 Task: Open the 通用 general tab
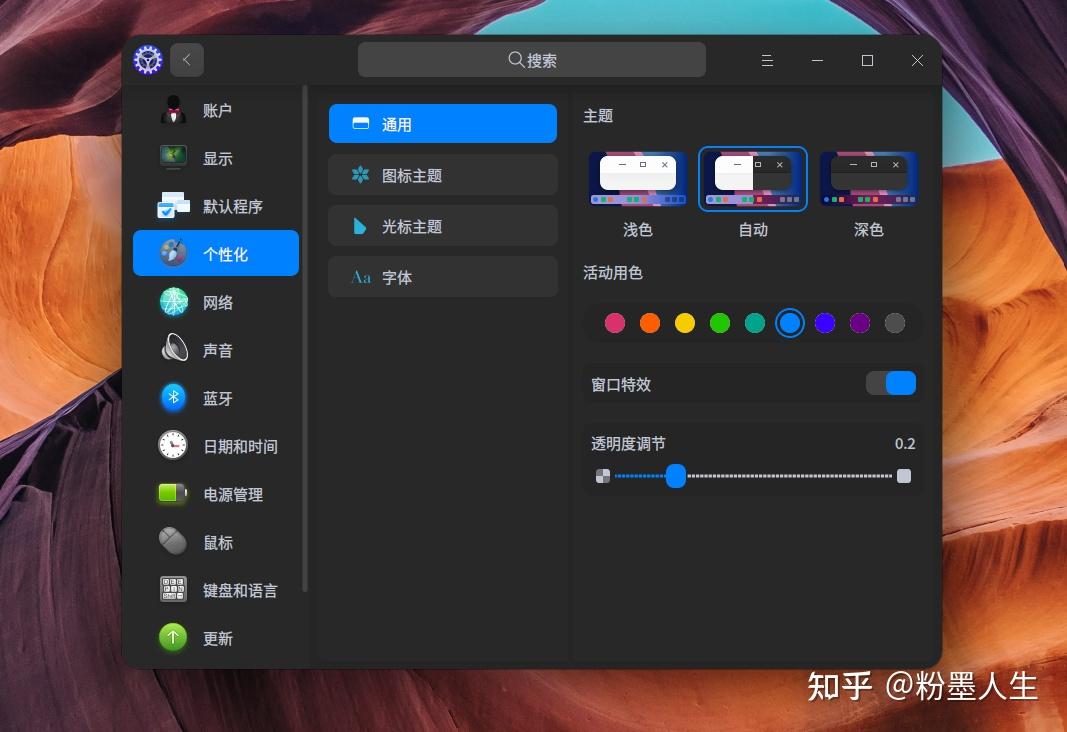pos(443,123)
